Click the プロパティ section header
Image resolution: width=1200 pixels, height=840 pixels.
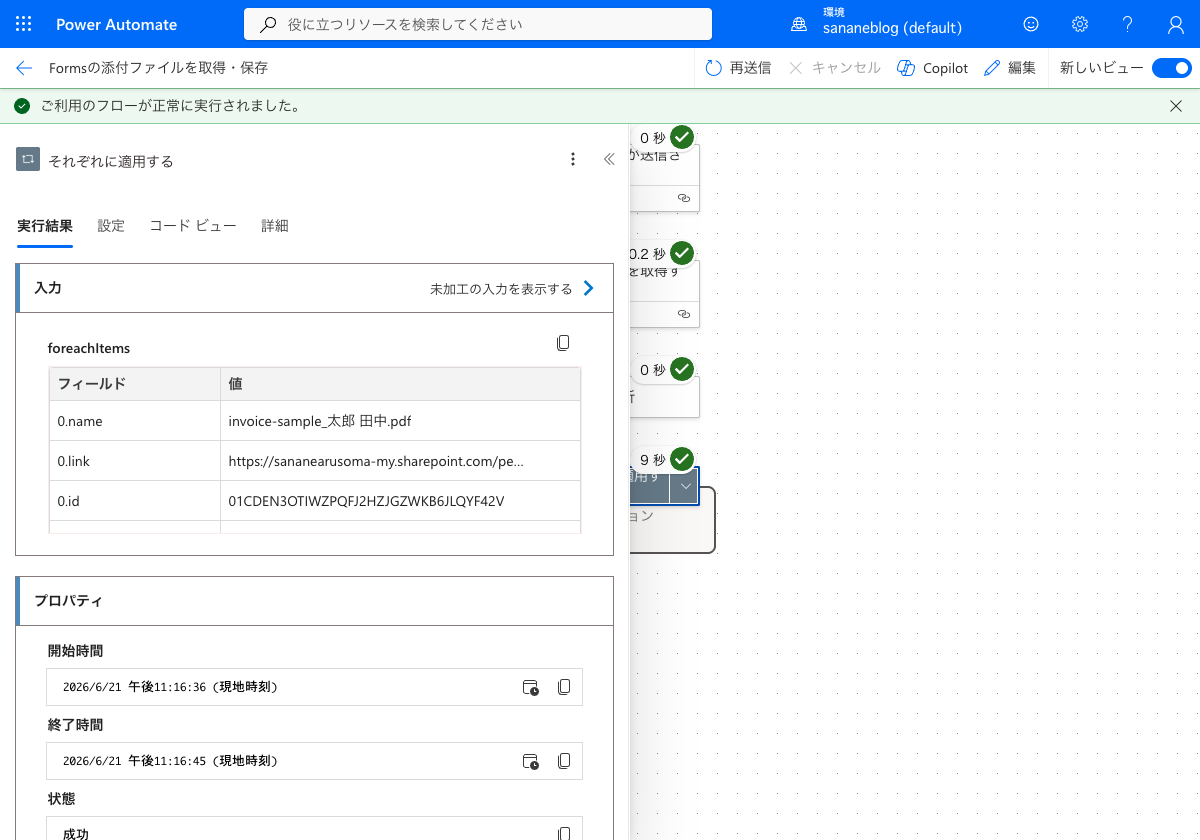[315, 601]
